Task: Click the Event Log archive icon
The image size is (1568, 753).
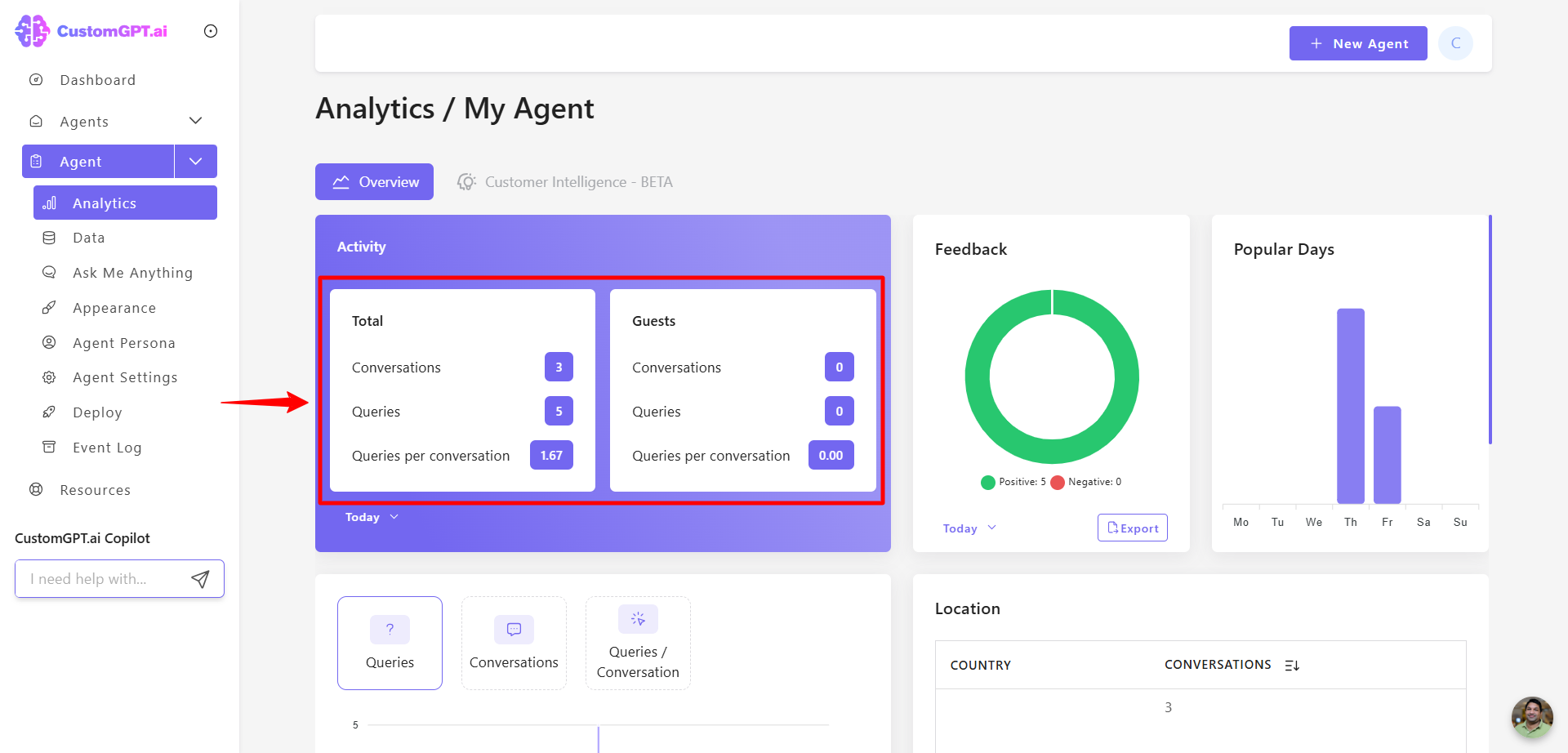Action: coord(49,447)
